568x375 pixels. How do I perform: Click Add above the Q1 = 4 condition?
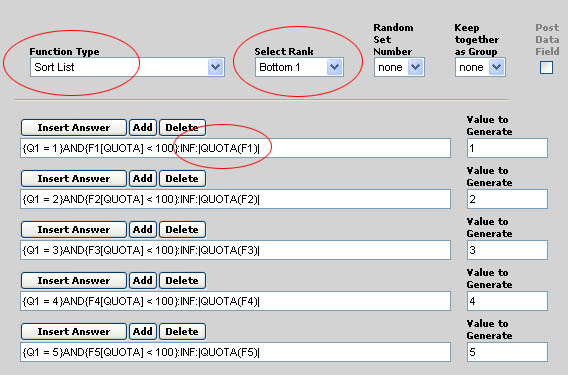pyautogui.click(x=143, y=281)
